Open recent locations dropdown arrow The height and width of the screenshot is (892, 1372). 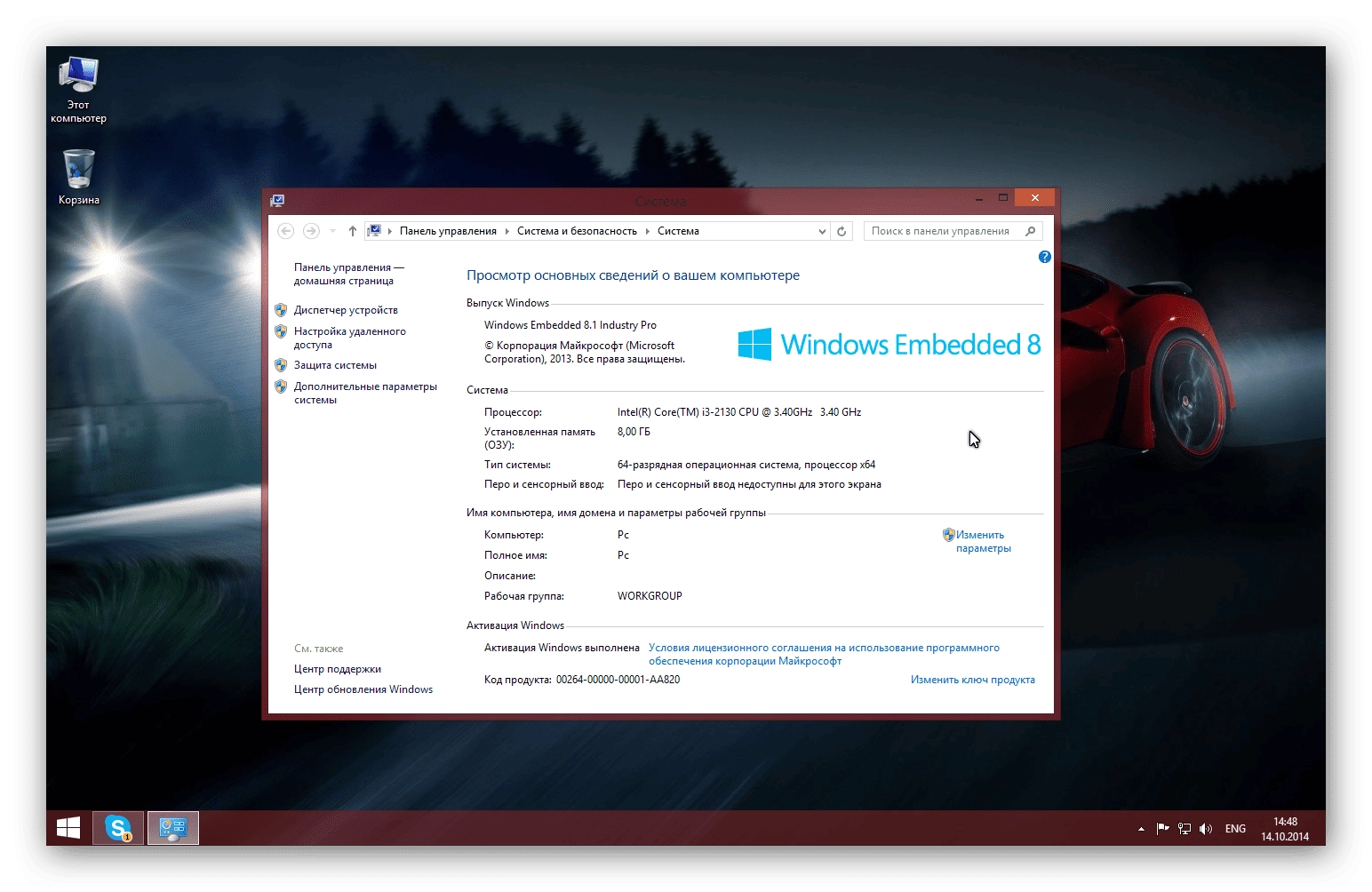pyautogui.click(x=332, y=231)
